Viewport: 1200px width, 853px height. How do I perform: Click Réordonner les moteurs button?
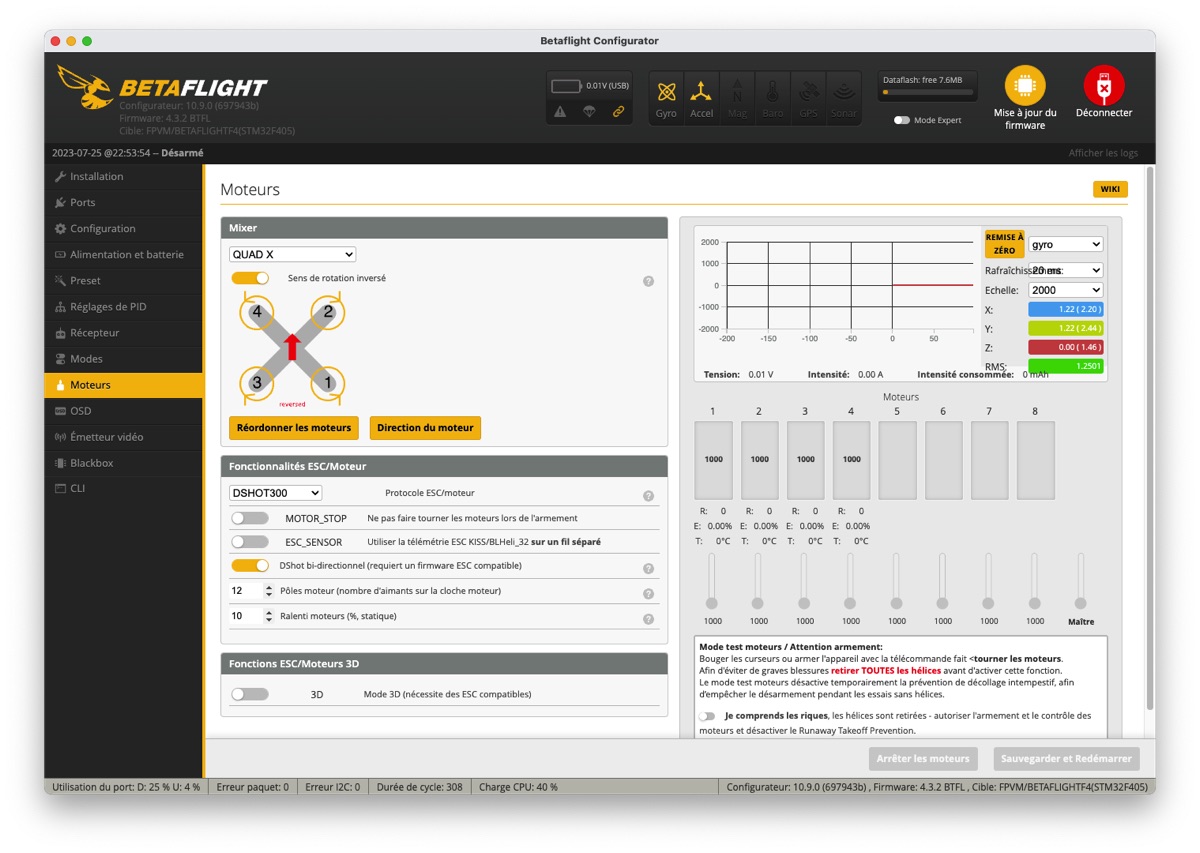coord(294,428)
